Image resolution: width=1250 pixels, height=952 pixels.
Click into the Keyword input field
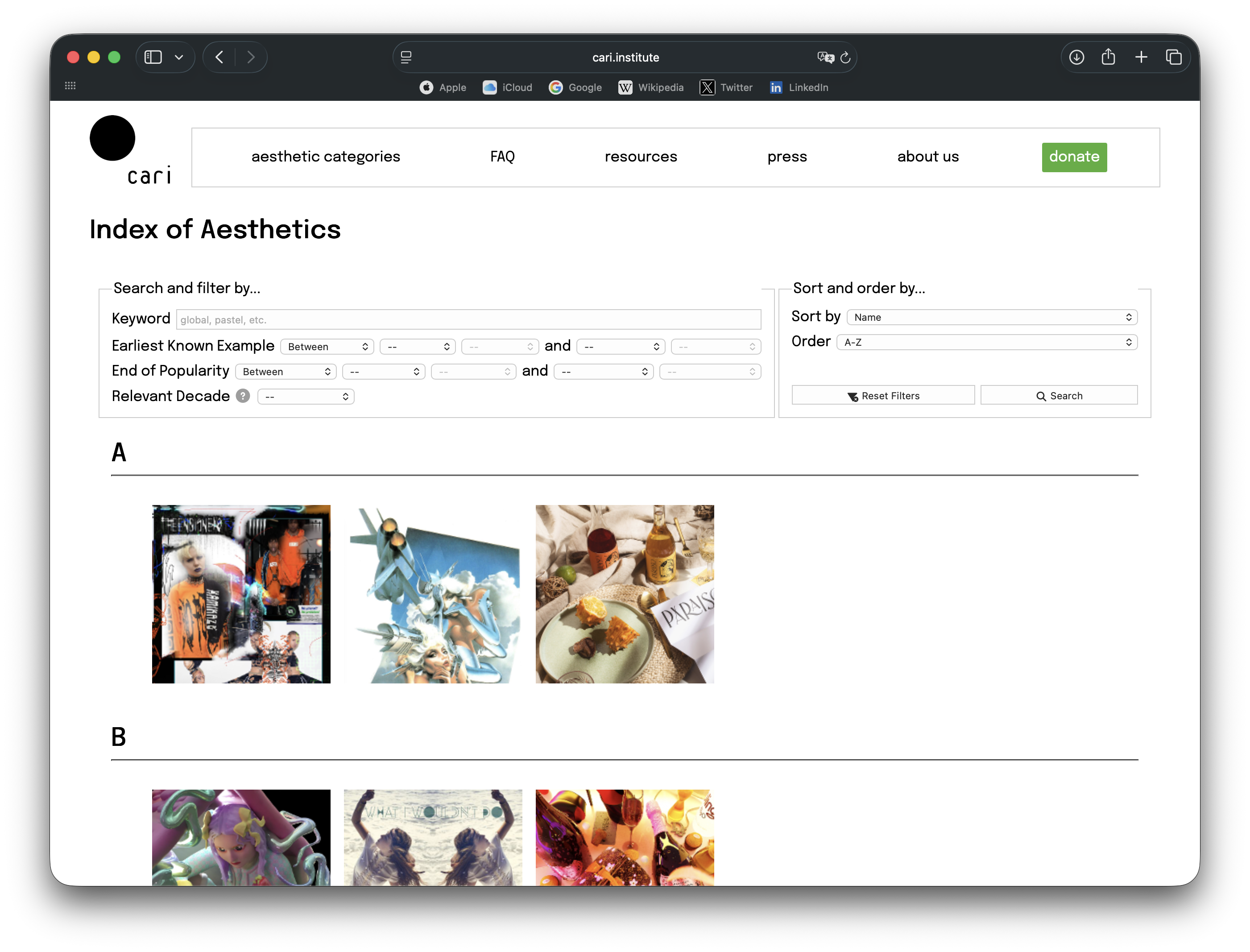click(468, 319)
